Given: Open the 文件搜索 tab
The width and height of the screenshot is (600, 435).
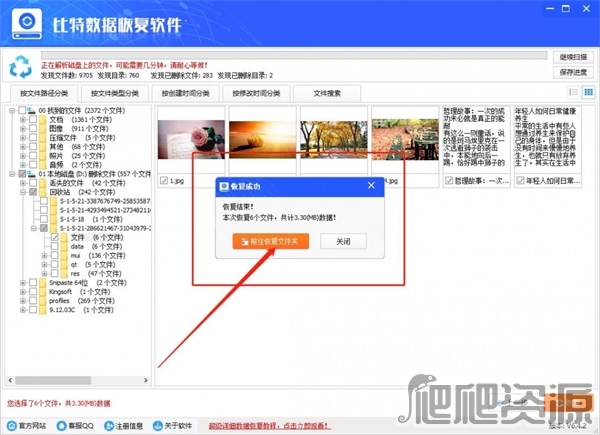Looking at the screenshot, I should coord(327,93).
